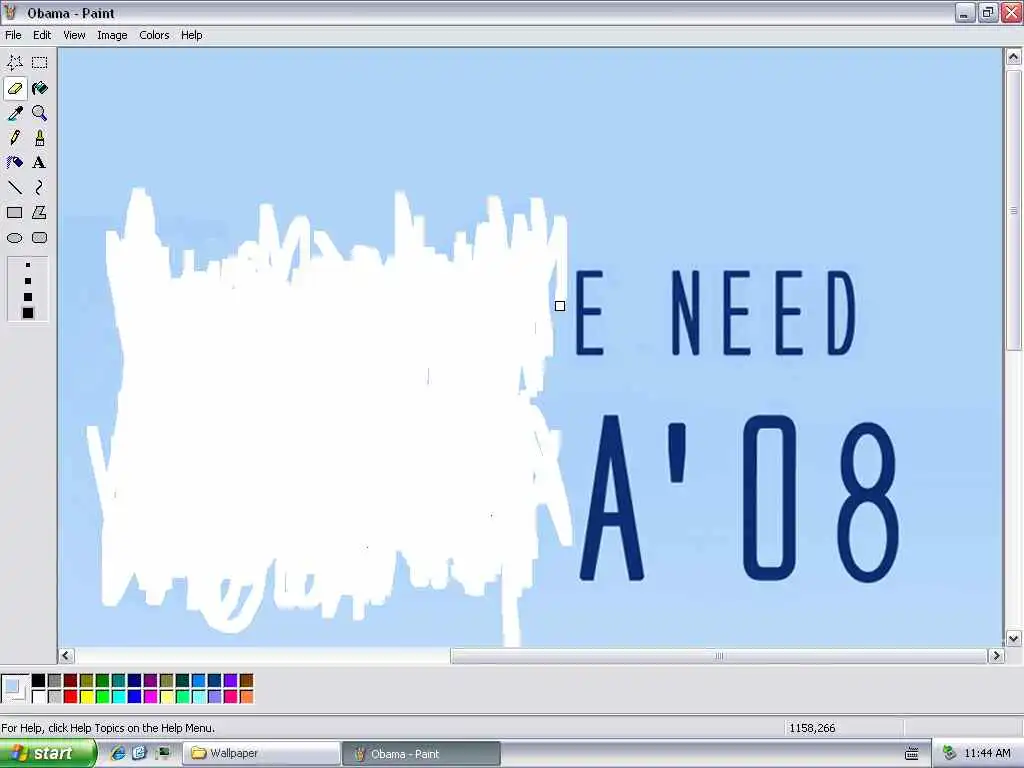The width and height of the screenshot is (1024, 768).
Task: Choose the white color swatch
Action: [x=39, y=697]
